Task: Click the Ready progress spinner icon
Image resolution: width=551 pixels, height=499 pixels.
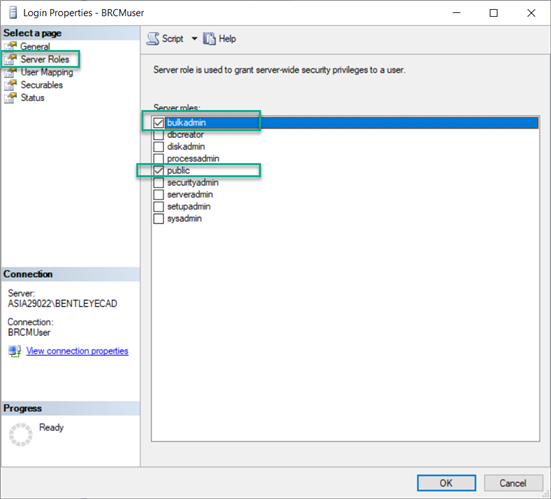Action: pyautogui.click(x=21, y=435)
